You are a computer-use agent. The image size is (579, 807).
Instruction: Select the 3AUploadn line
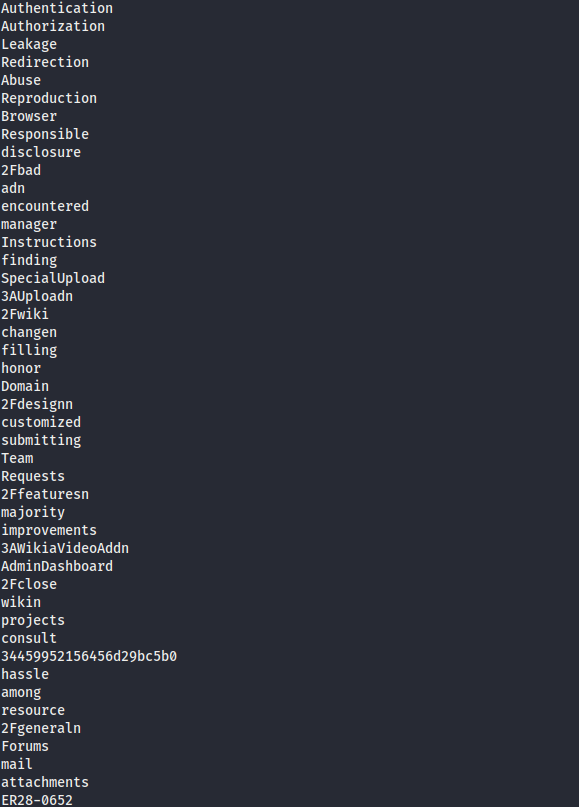point(37,296)
